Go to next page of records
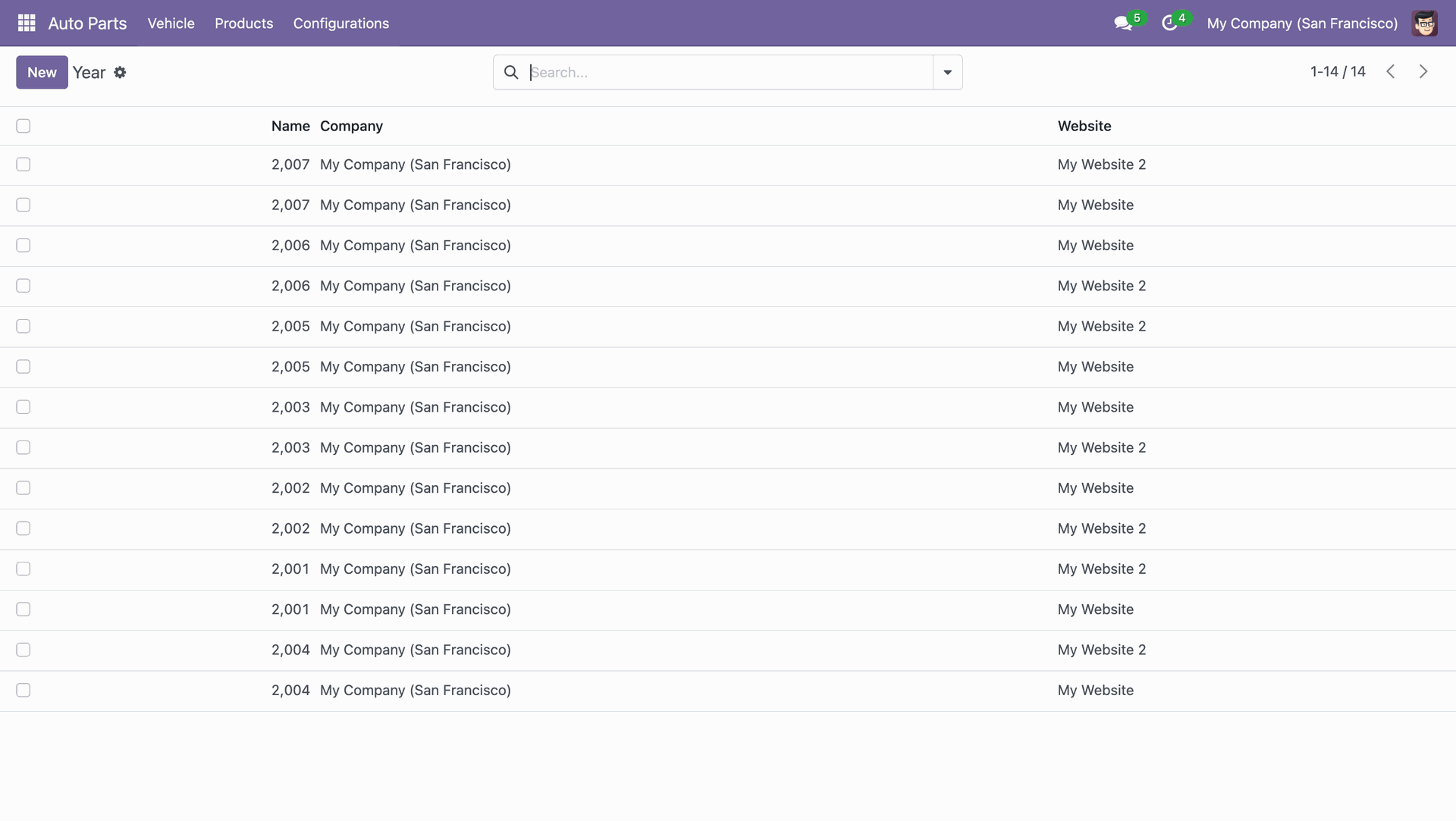Image resolution: width=1456 pixels, height=821 pixels. coord(1423,71)
